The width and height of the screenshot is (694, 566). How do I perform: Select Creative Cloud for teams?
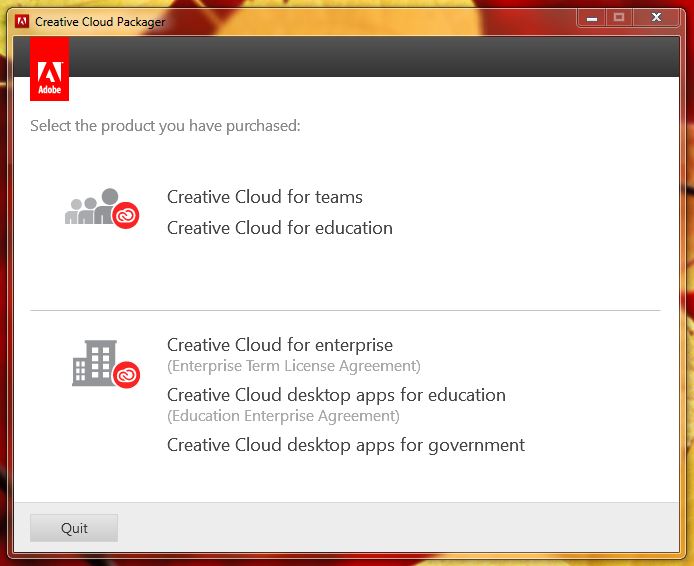(x=265, y=197)
